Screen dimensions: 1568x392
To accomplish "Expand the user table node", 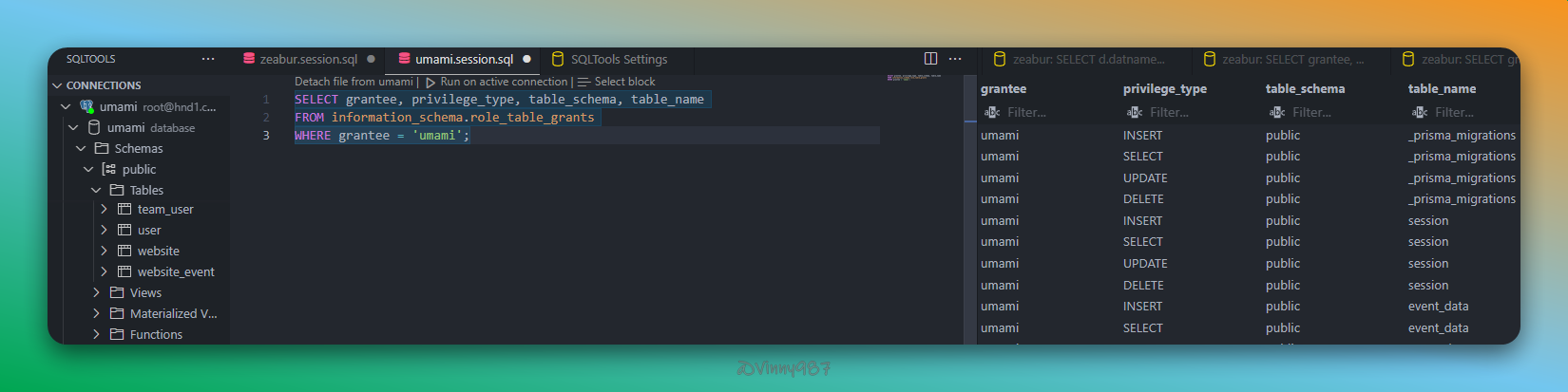I will [x=104, y=230].
